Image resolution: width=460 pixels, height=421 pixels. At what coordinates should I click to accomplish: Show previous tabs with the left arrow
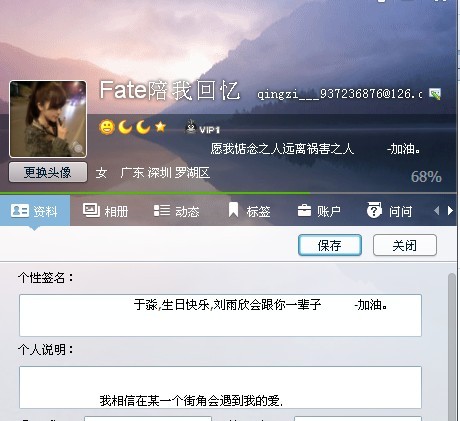pos(437,211)
